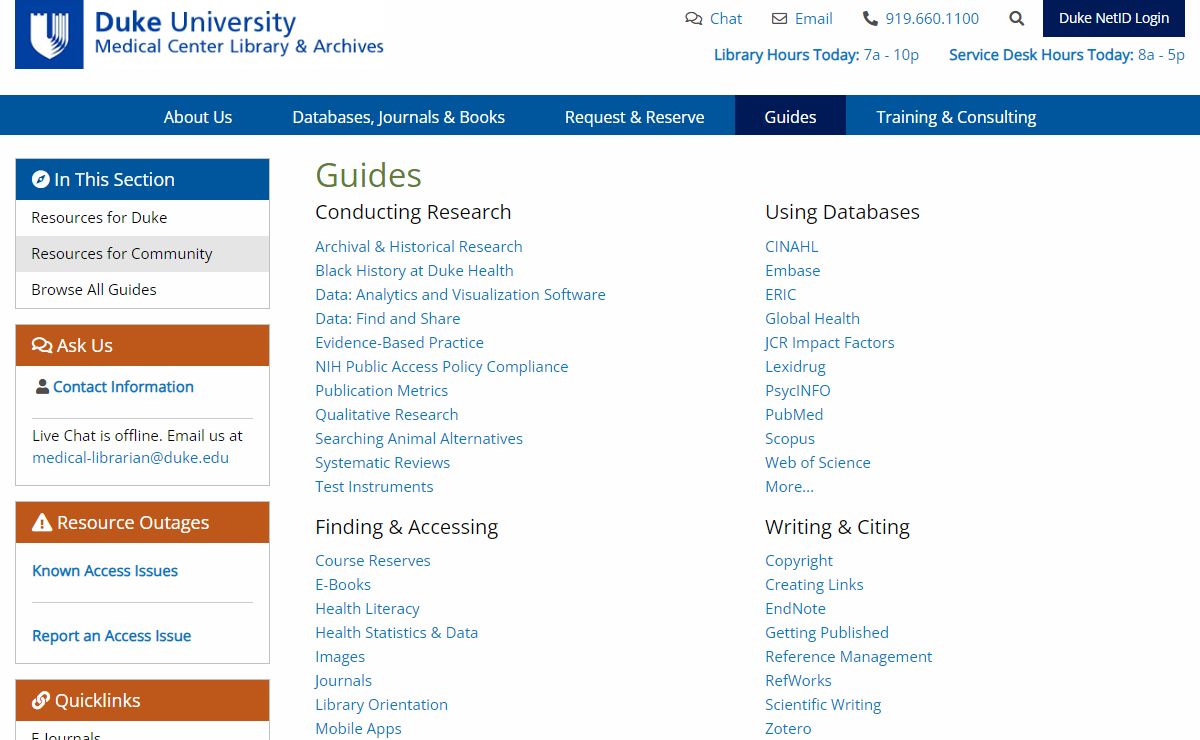Open the Report an Access Issue link
The width and height of the screenshot is (1200, 740).
(111, 636)
